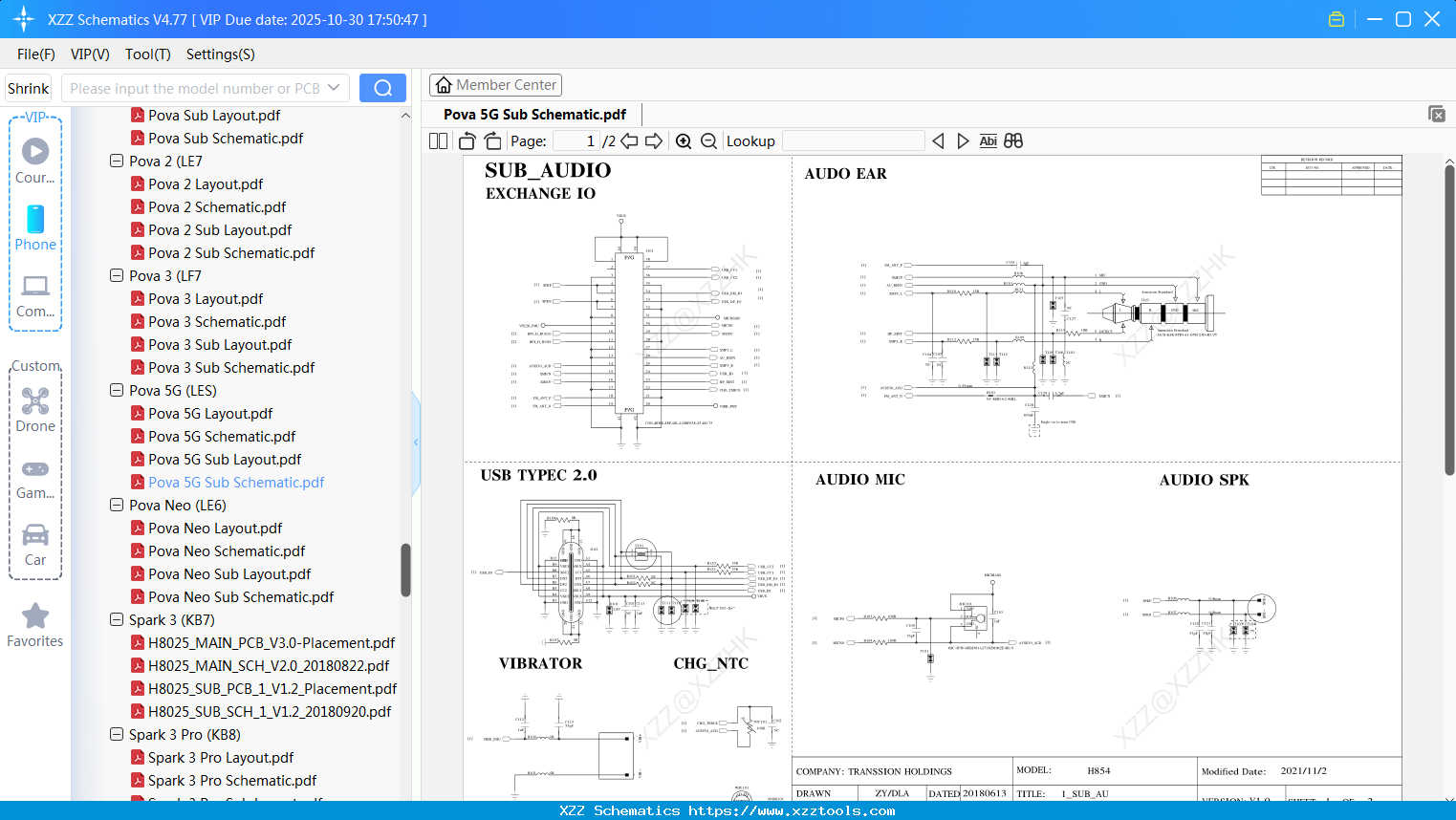Run a model search with the magnifier button

pos(382,87)
